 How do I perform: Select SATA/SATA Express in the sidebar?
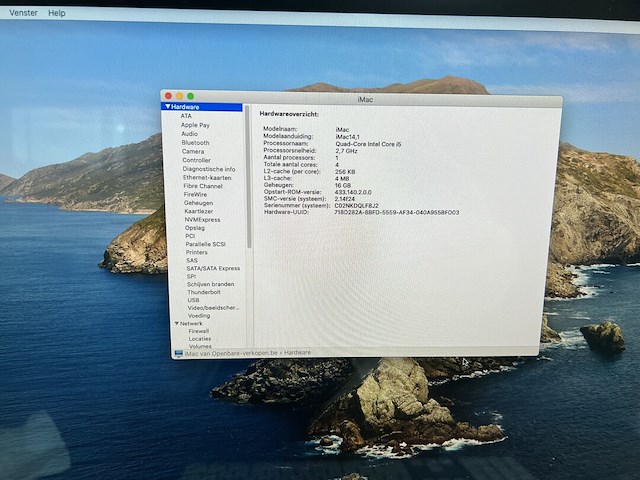[213, 268]
